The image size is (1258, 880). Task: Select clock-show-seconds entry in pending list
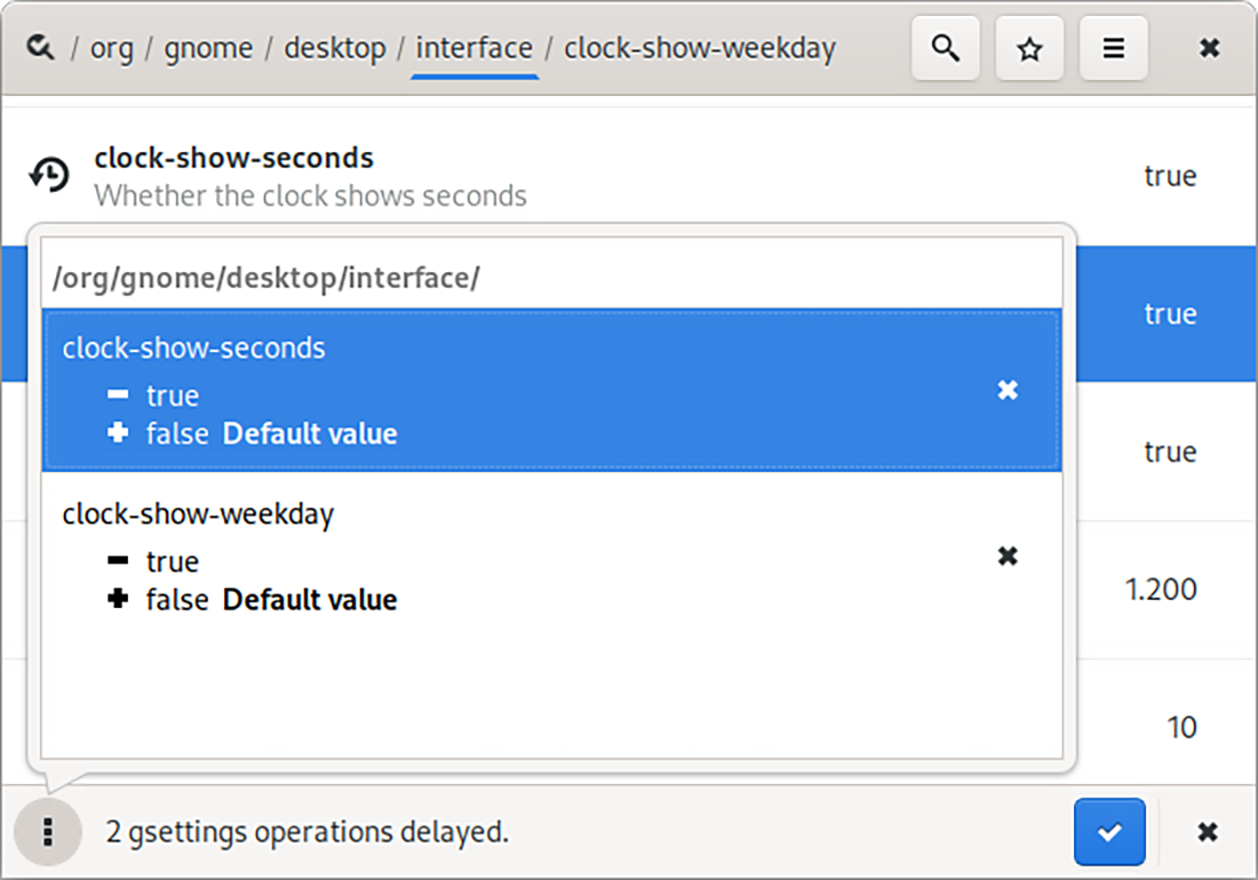[x=500, y=390]
